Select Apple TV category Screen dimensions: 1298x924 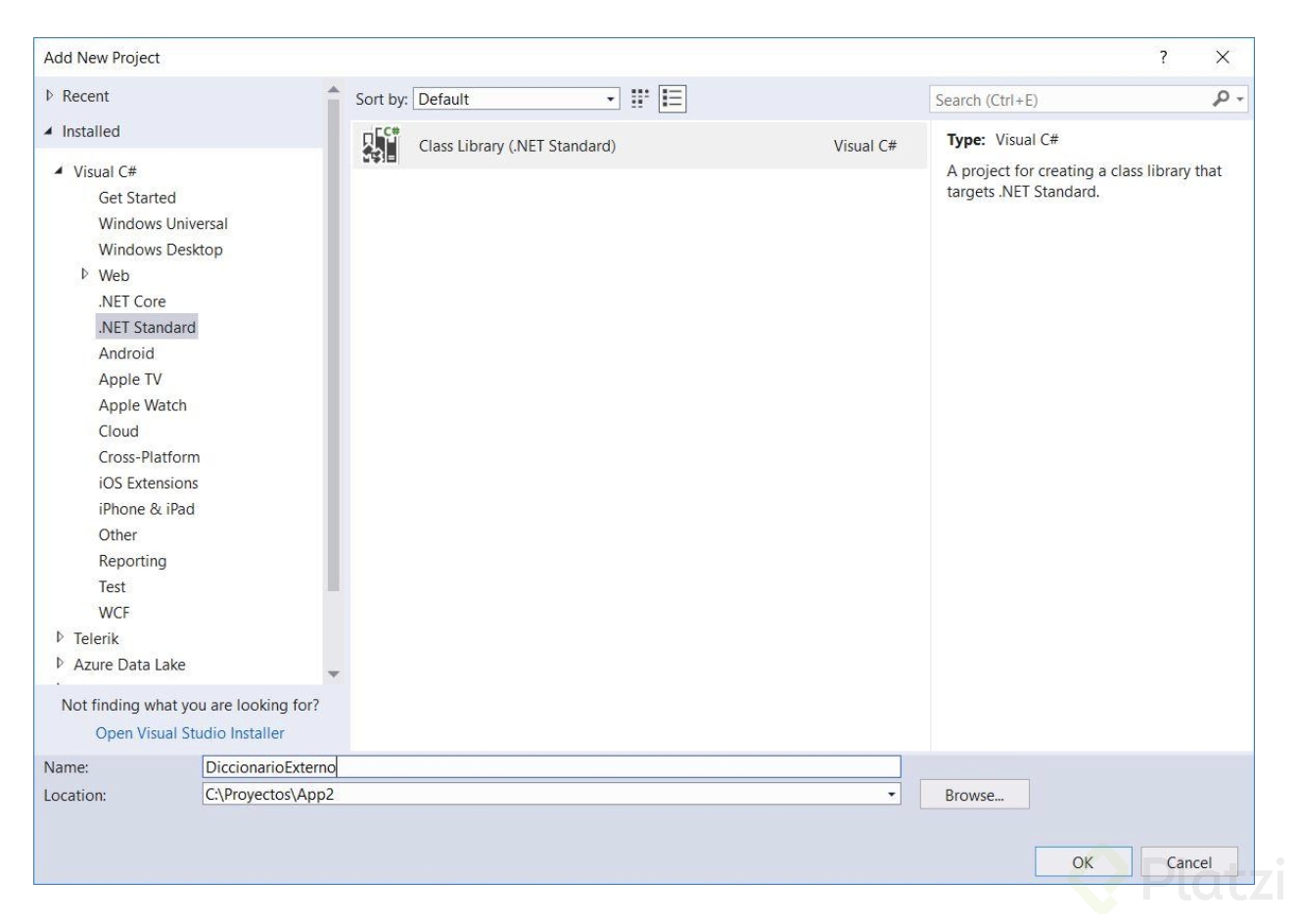[130, 379]
